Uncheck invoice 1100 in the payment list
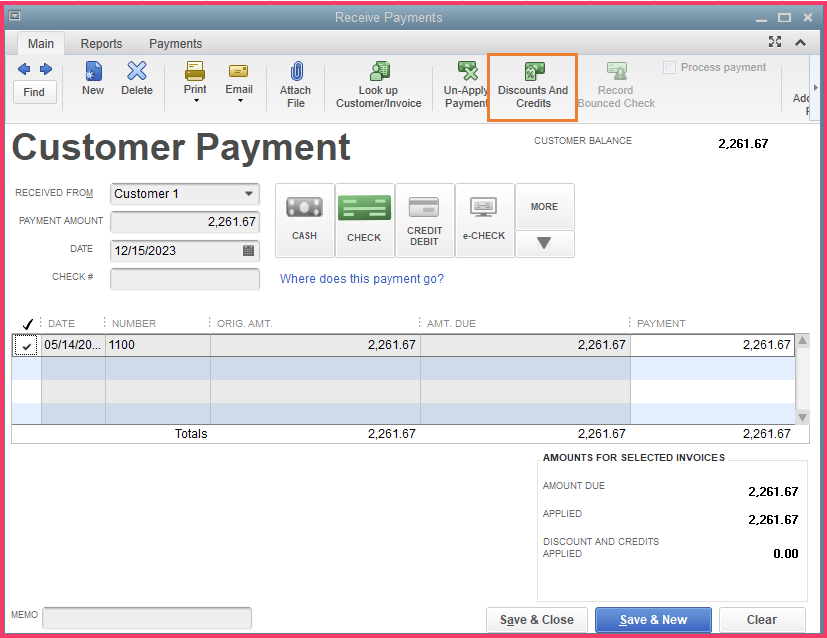The image size is (827, 638). 26,345
